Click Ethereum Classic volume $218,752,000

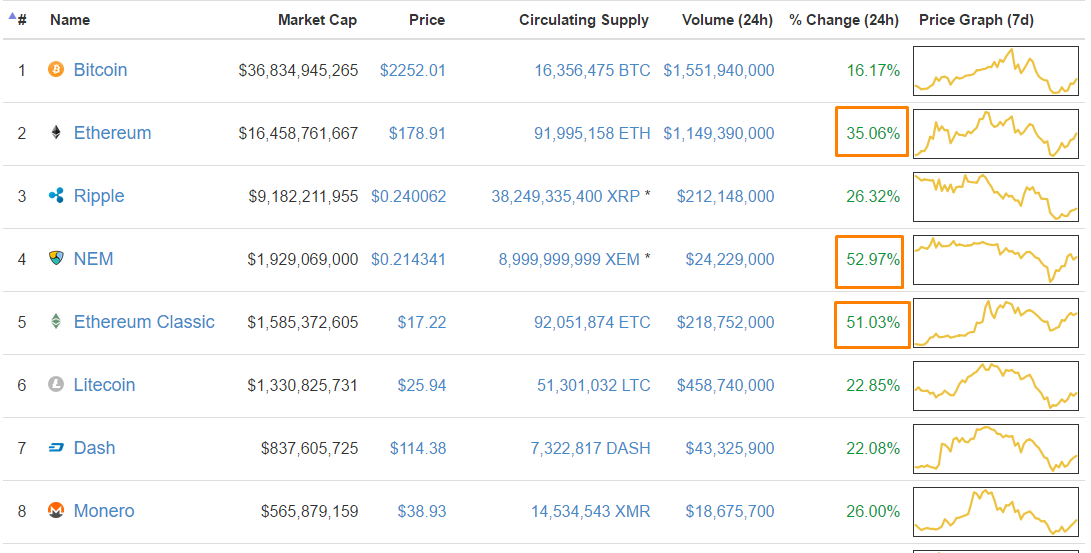pos(726,323)
